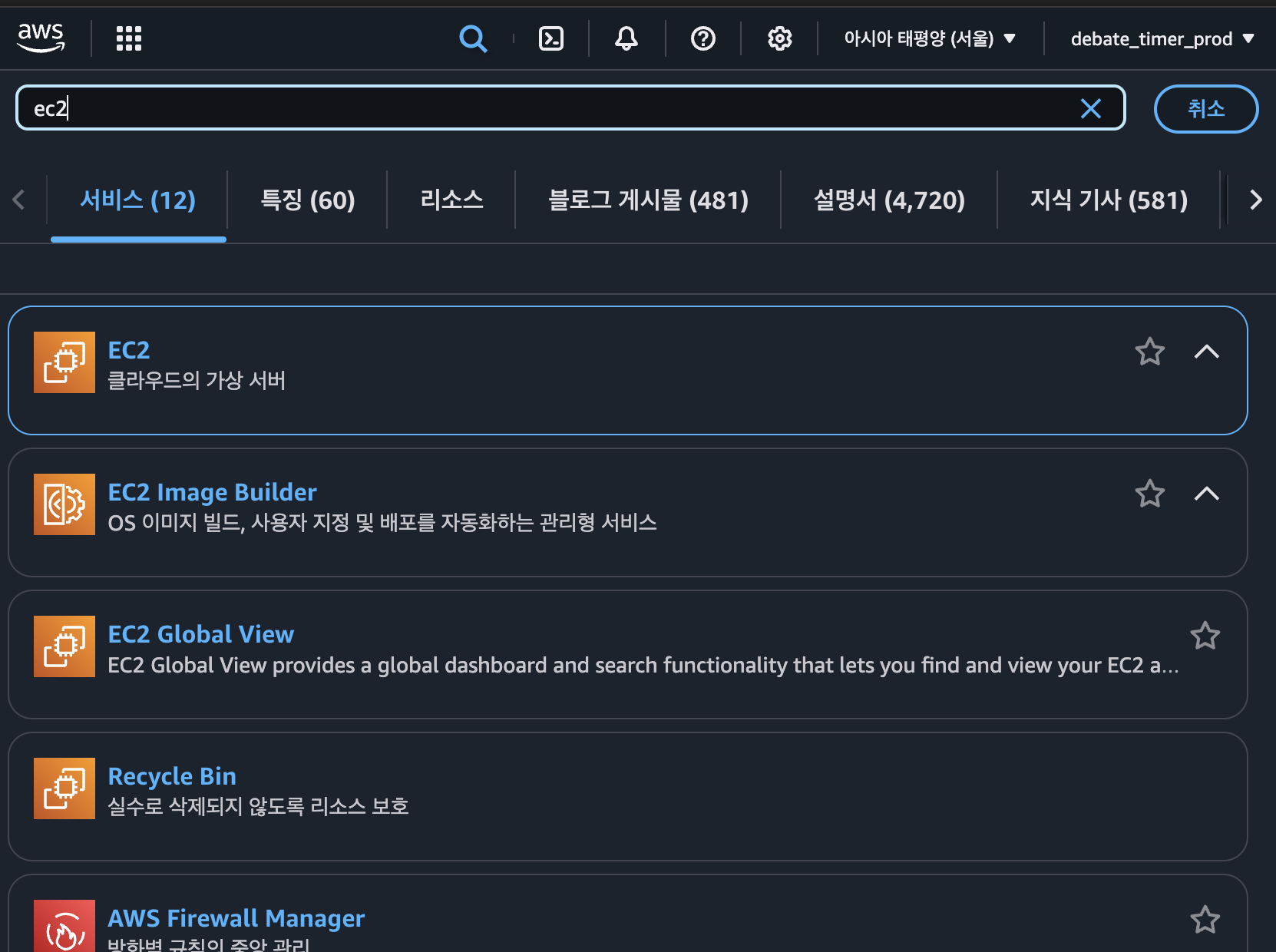The height and width of the screenshot is (952, 1276).
Task: Click the EC2 service icon
Action: (64, 362)
